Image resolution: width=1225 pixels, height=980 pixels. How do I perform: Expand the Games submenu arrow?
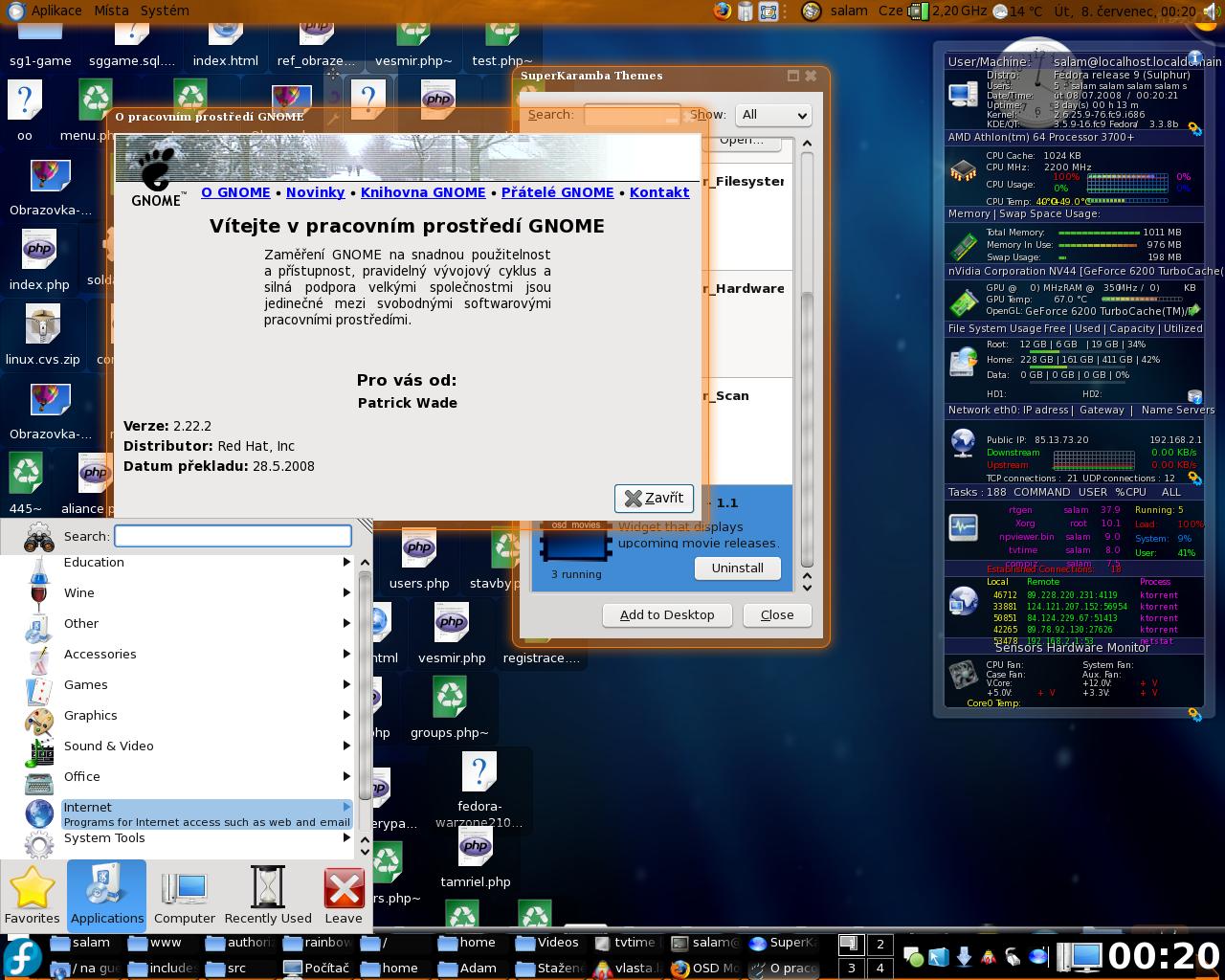pos(346,685)
